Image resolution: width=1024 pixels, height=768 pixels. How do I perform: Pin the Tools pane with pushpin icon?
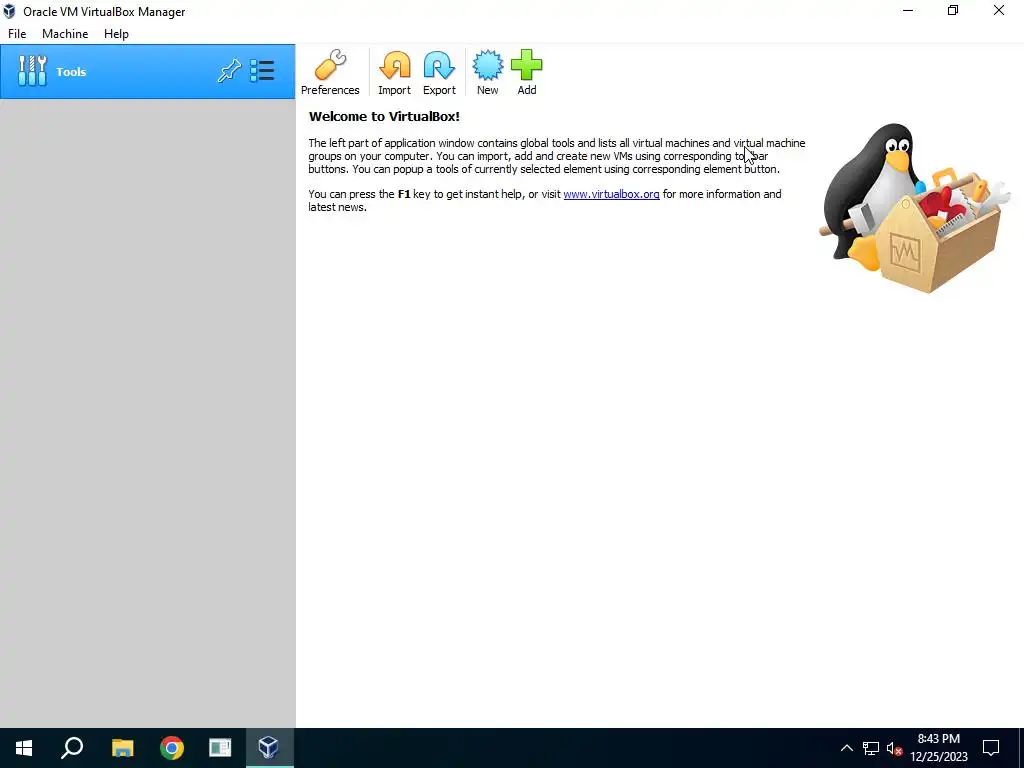point(229,71)
